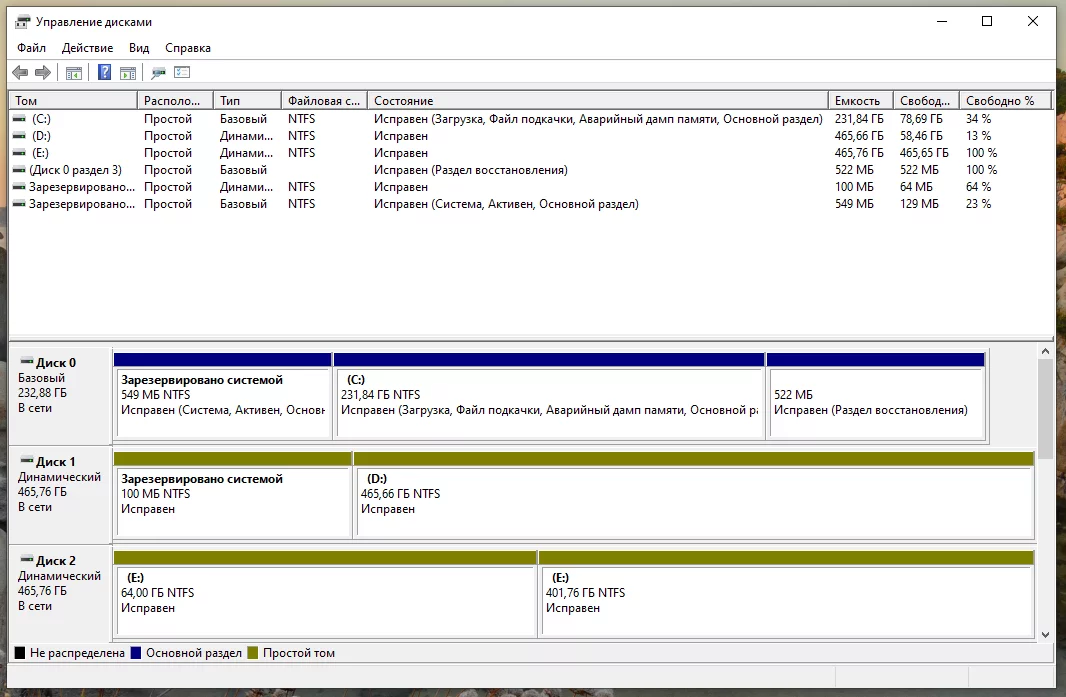
Task: Click the Back arrow in the toolbar
Action: [x=20, y=73]
